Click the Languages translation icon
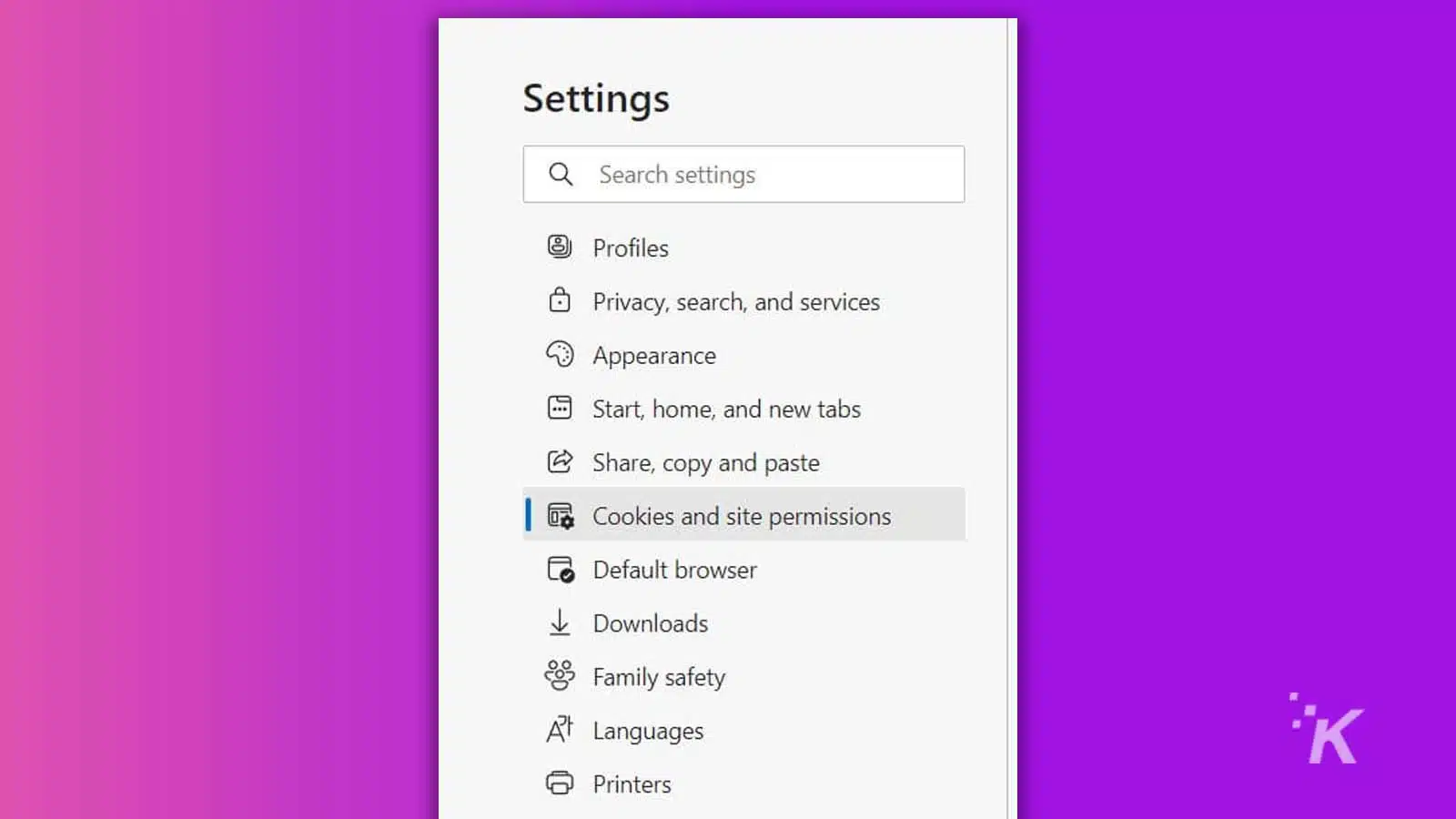The image size is (1456, 819). point(560,730)
